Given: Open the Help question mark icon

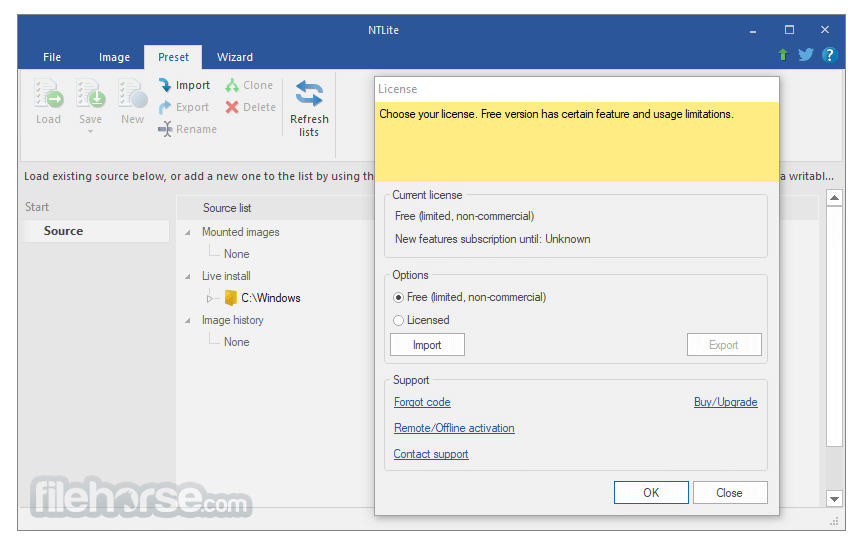Looking at the screenshot, I should pos(829,54).
